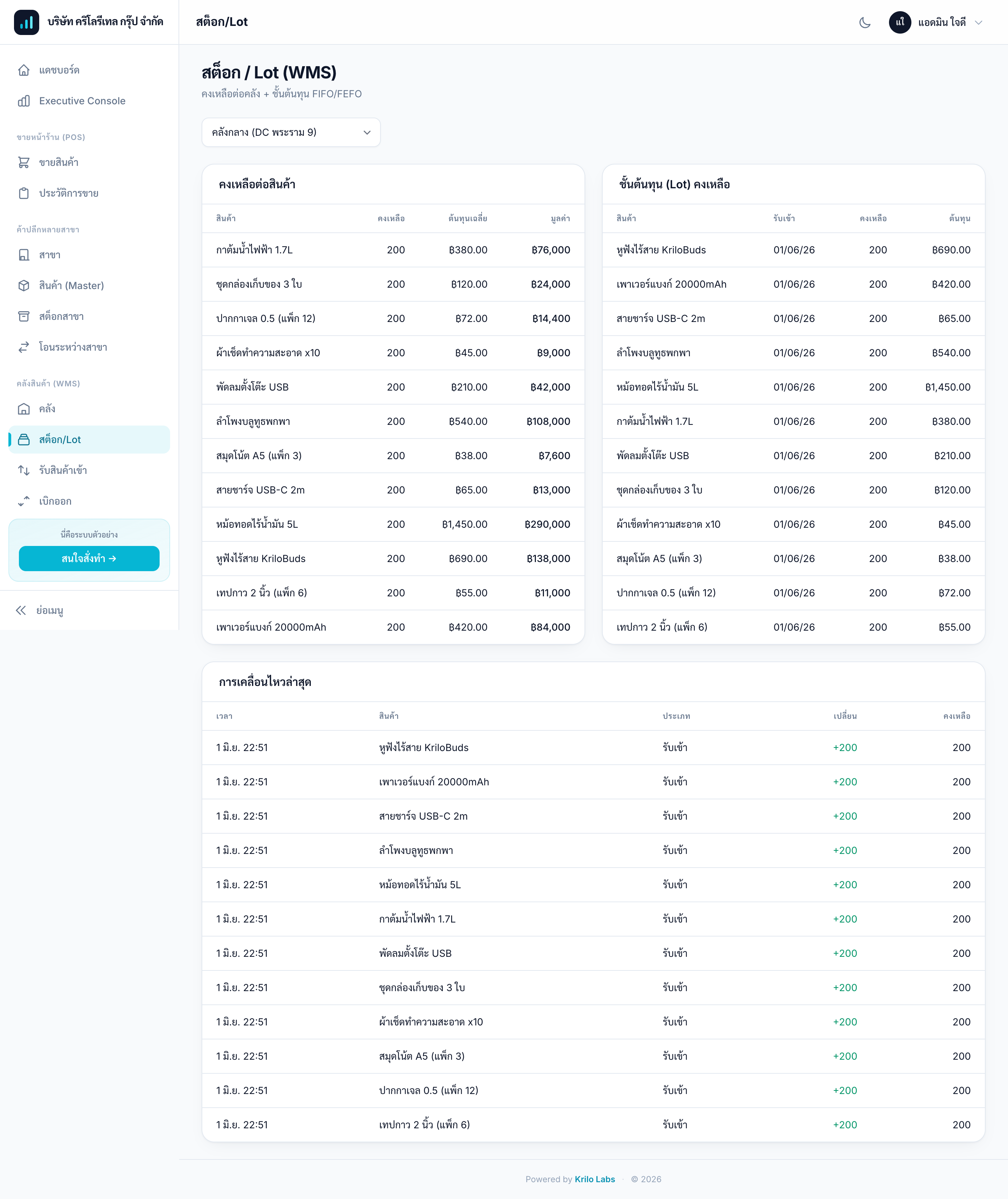Expand the แอดมิน ใจดี user menu chevron
1008x1199 pixels.
click(x=978, y=22)
